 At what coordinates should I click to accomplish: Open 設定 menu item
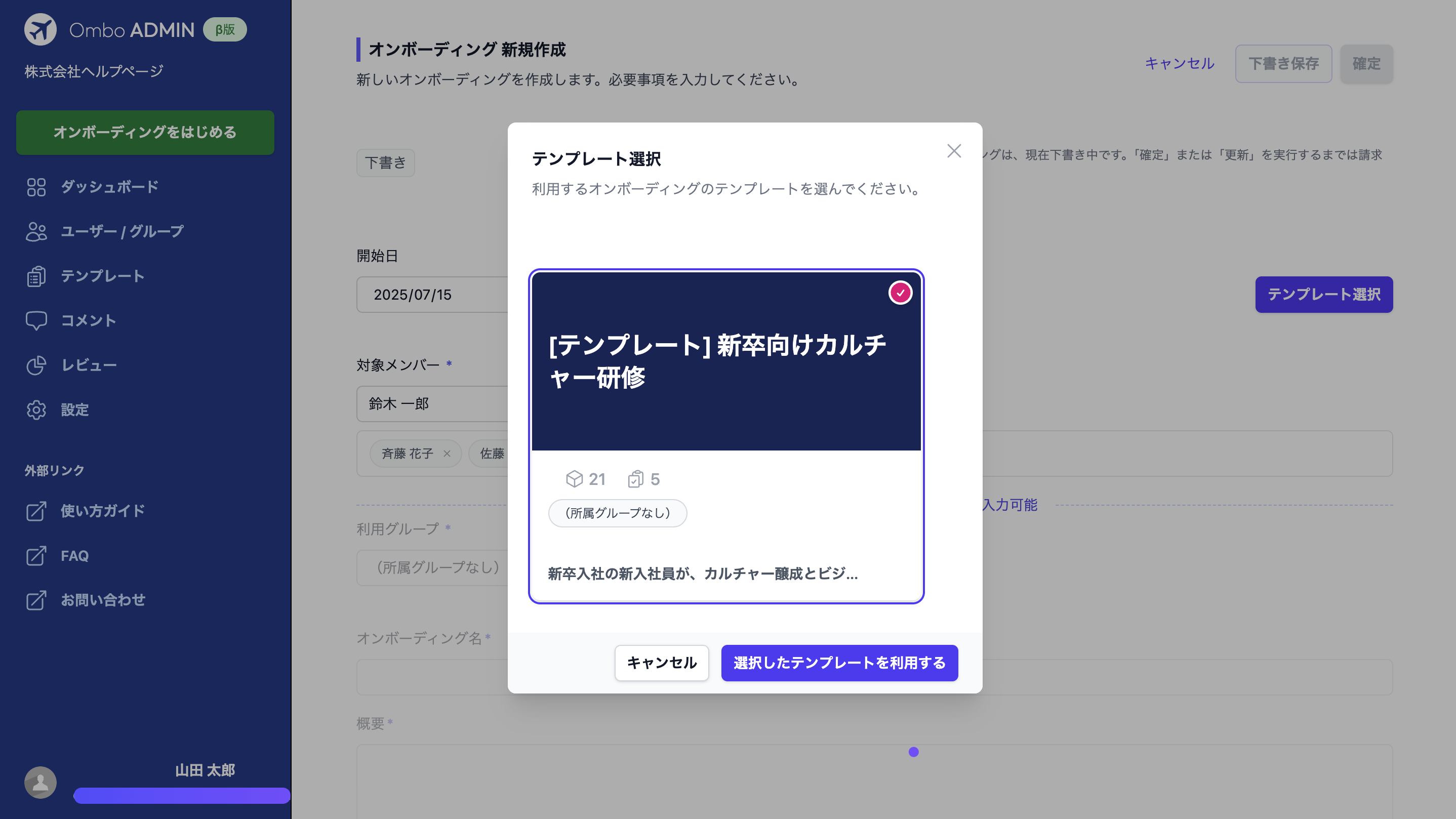click(x=74, y=410)
